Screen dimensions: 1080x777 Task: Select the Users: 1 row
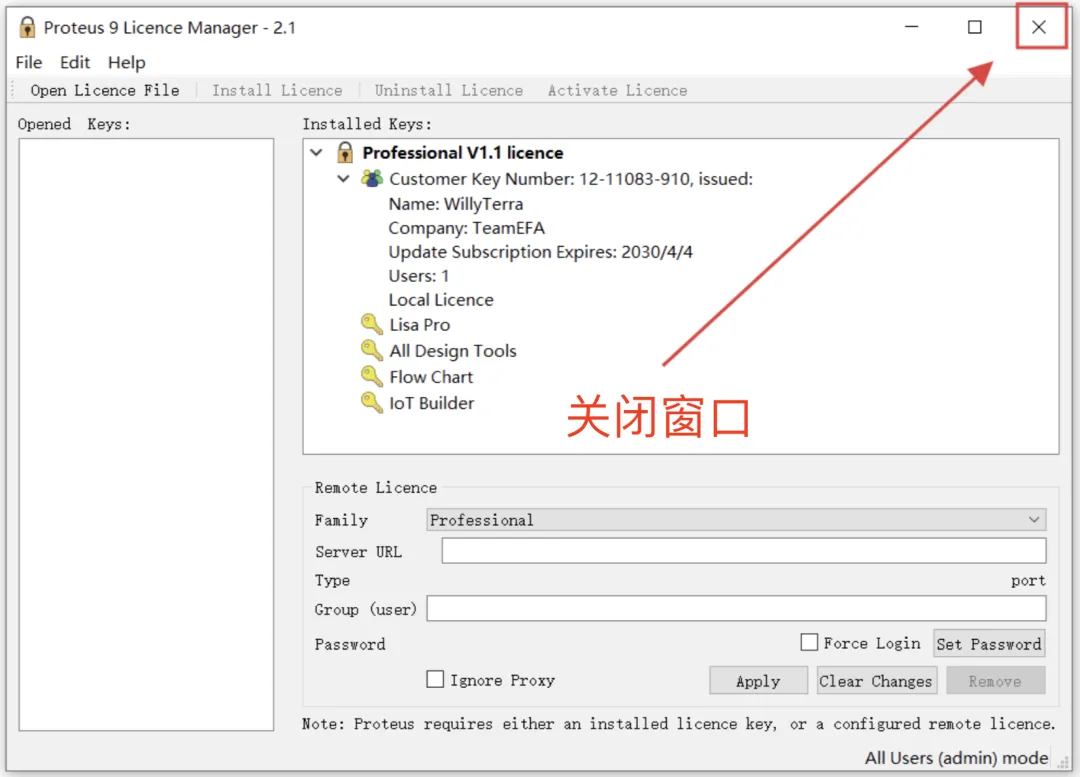point(419,276)
